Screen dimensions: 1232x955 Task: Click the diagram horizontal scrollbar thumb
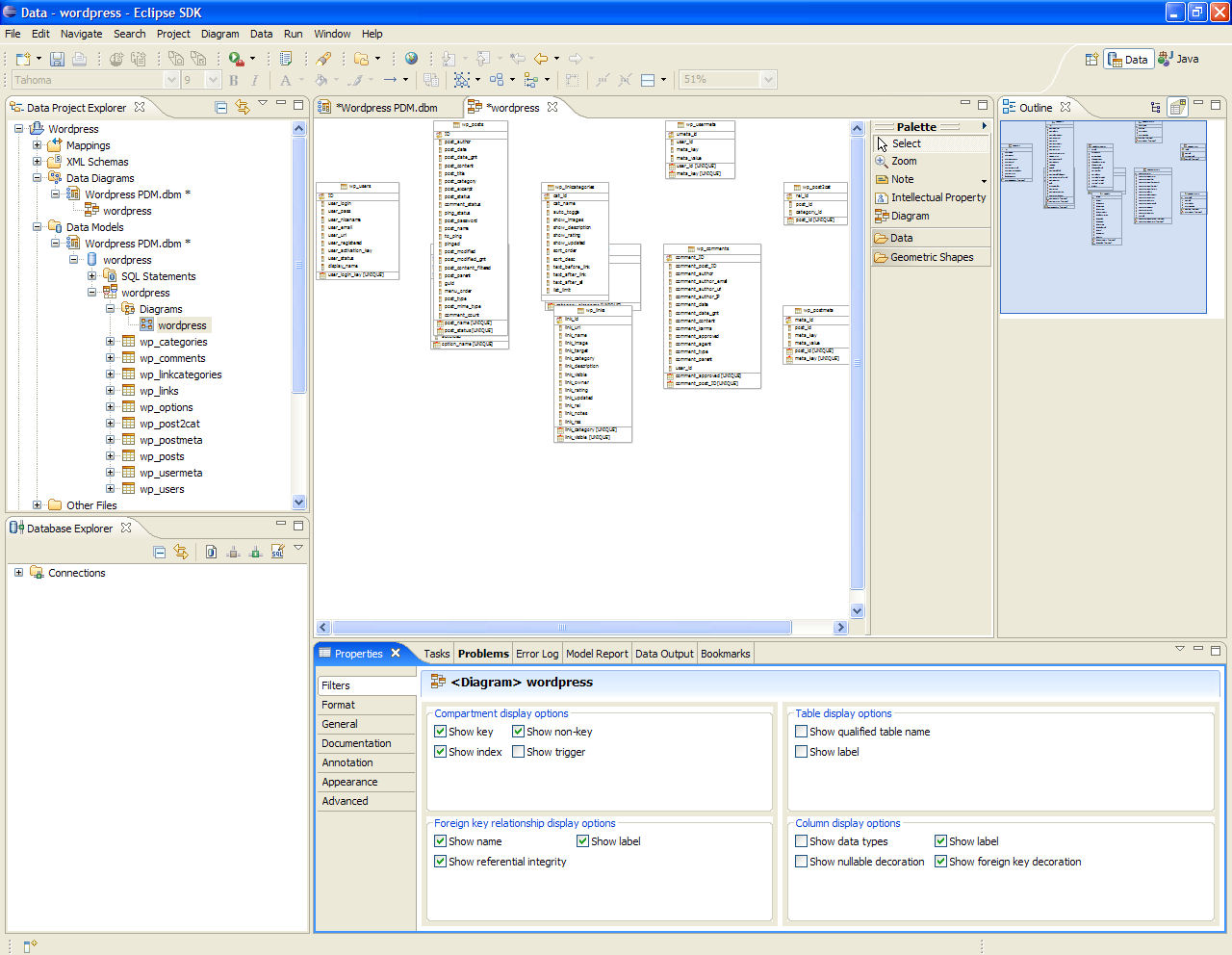(x=561, y=627)
